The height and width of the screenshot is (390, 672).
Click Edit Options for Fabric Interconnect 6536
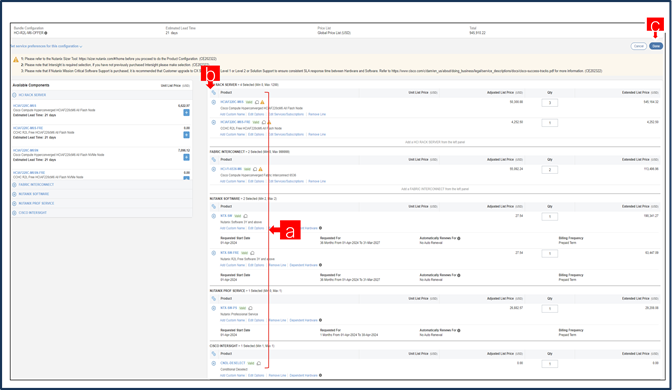[256, 181]
